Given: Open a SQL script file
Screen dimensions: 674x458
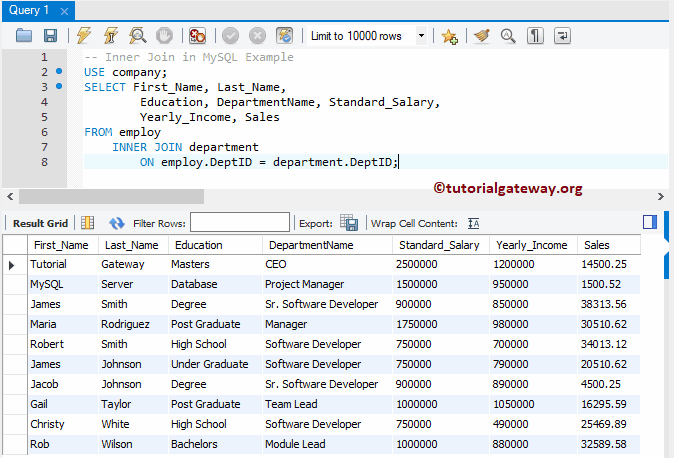Looking at the screenshot, I should click(24, 35).
